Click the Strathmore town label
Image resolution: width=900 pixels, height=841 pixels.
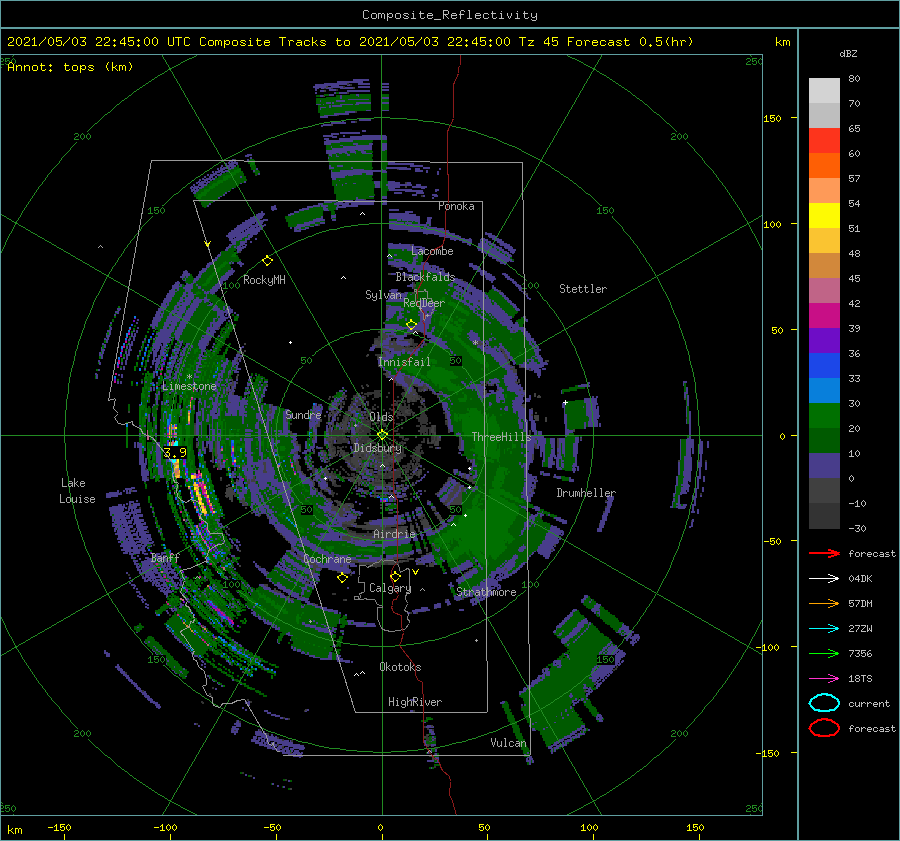(x=486, y=592)
